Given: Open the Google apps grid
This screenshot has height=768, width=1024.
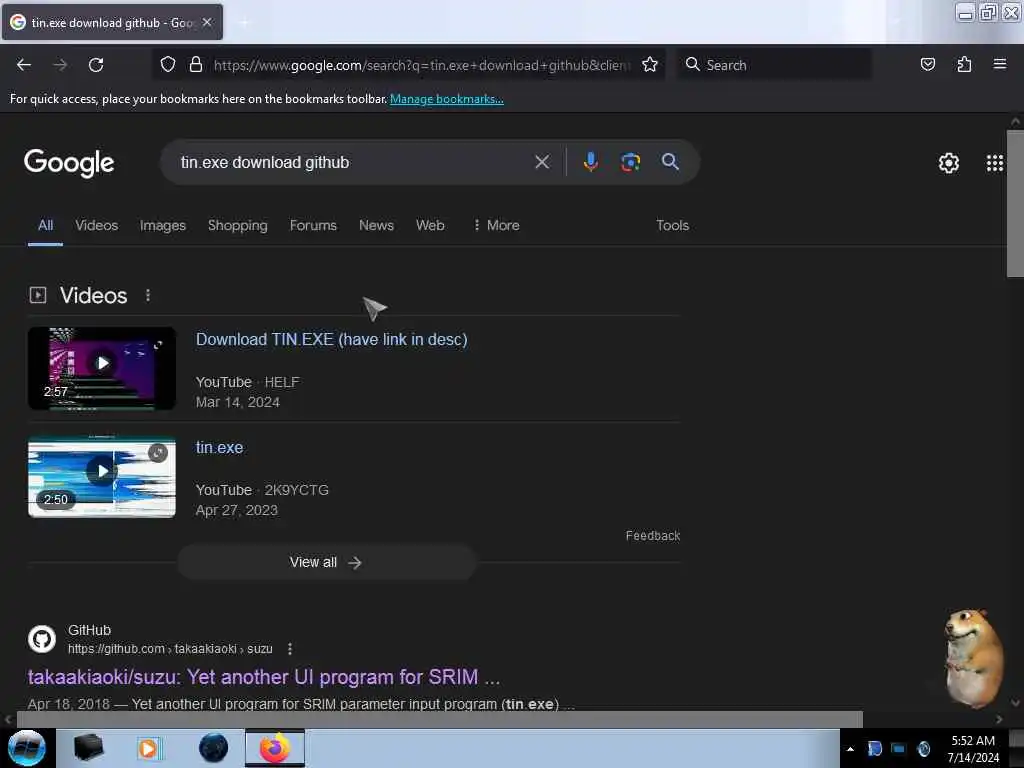Looking at the screenshot, I should 994,163.
